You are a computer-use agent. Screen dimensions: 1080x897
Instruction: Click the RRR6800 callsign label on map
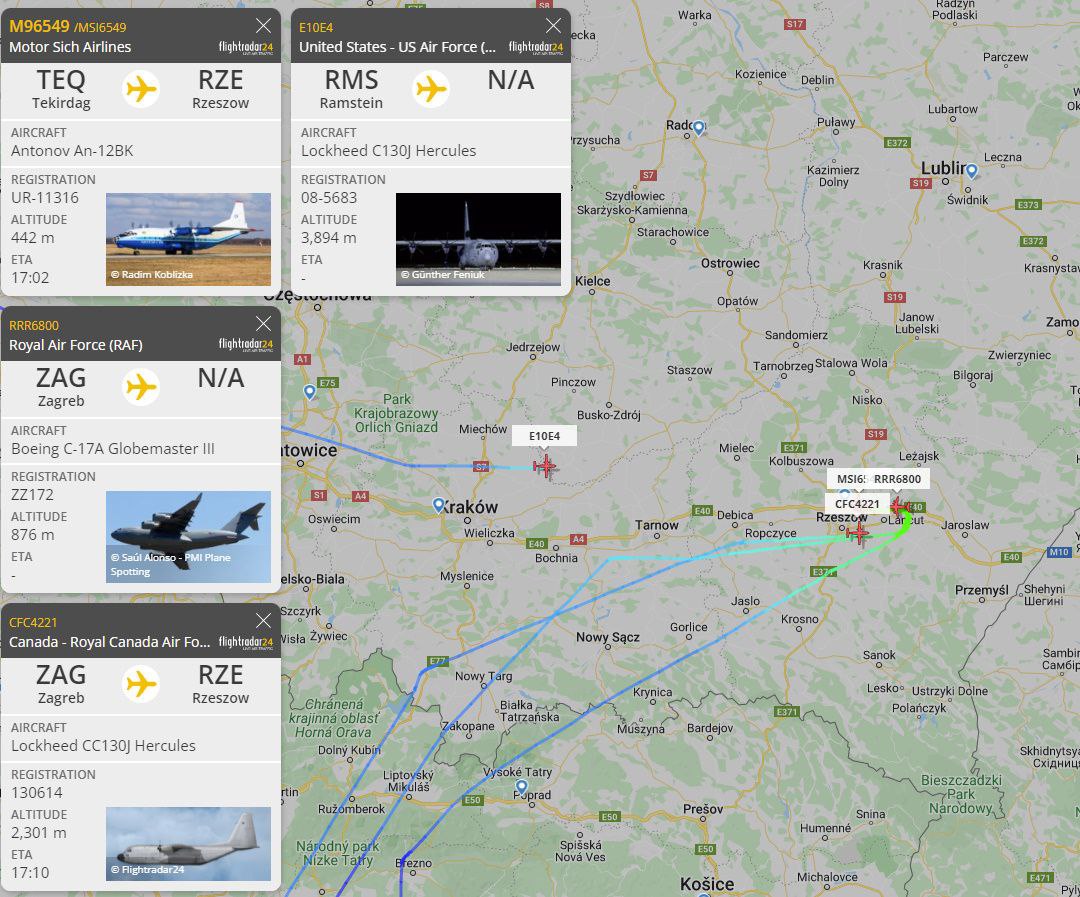click(897, 479)
